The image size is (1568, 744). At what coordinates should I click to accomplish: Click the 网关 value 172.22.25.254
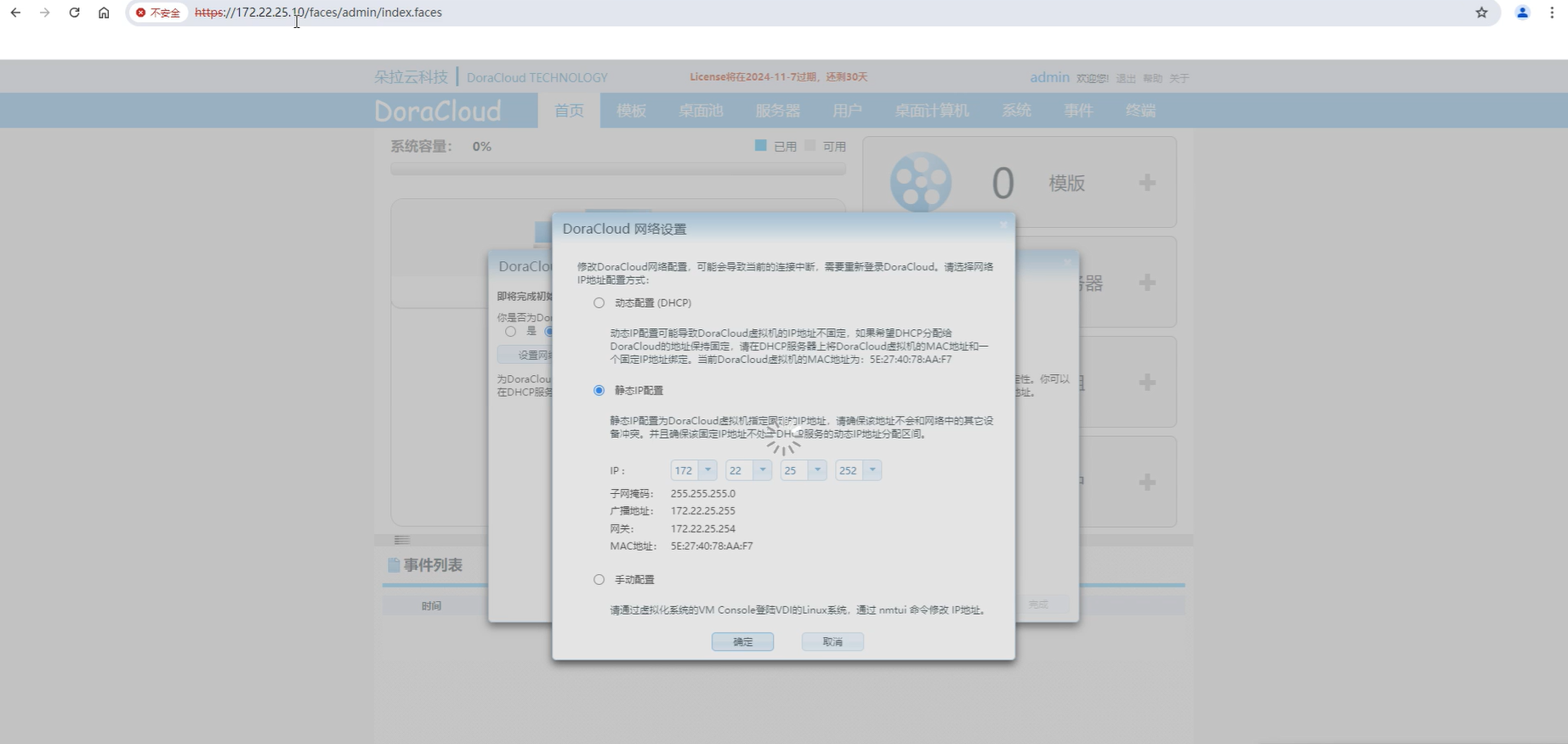pyautogui.click(x=702, y=529)
